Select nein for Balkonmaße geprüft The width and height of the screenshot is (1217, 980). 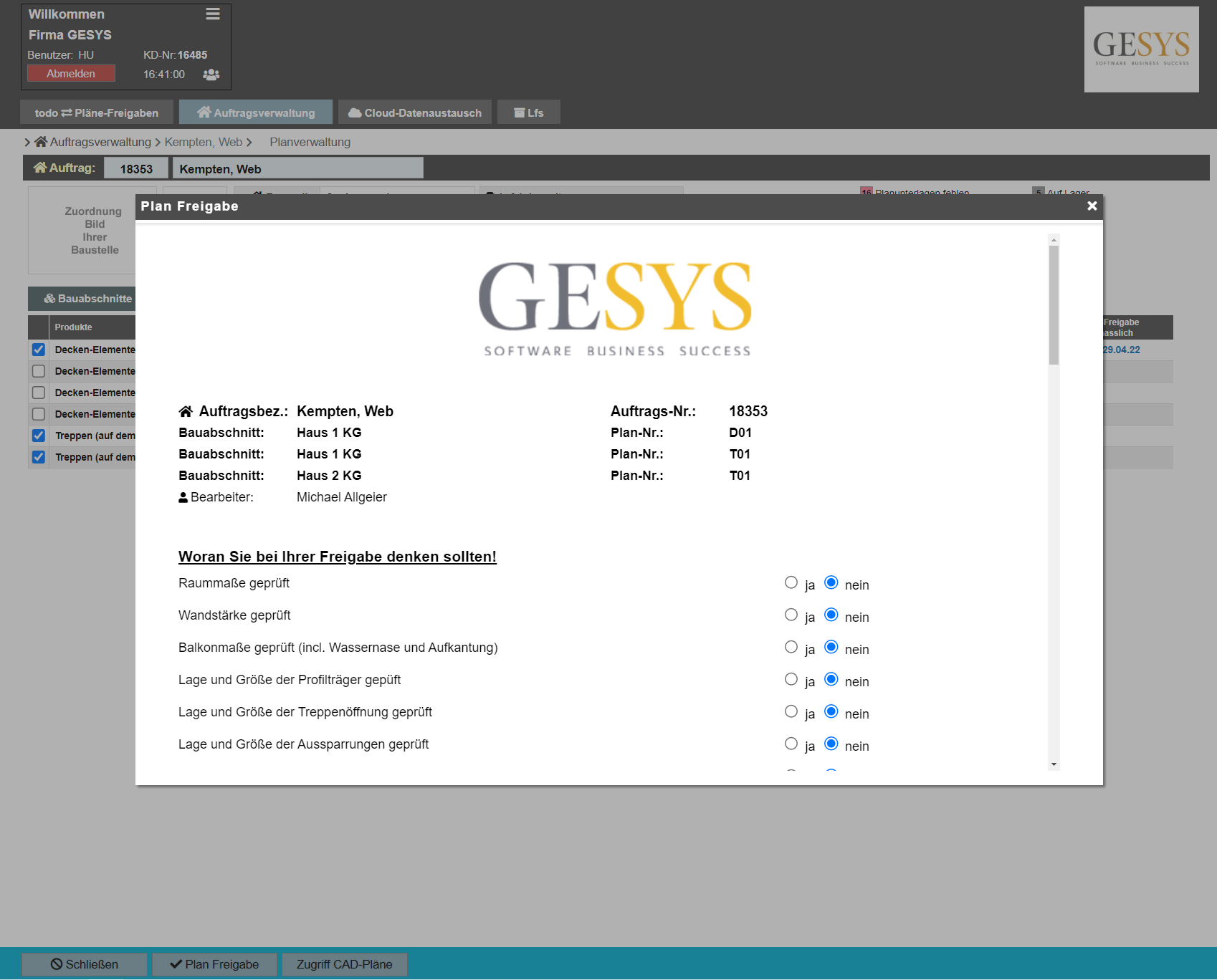(831, 647)
